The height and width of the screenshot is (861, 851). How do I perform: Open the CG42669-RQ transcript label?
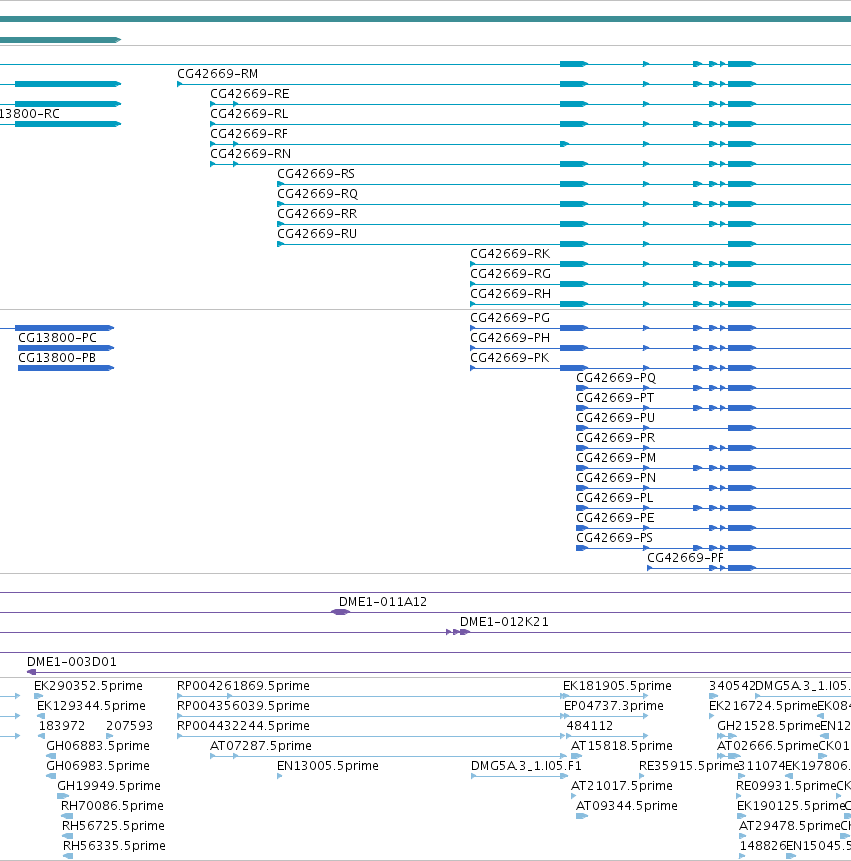(317, 194)
